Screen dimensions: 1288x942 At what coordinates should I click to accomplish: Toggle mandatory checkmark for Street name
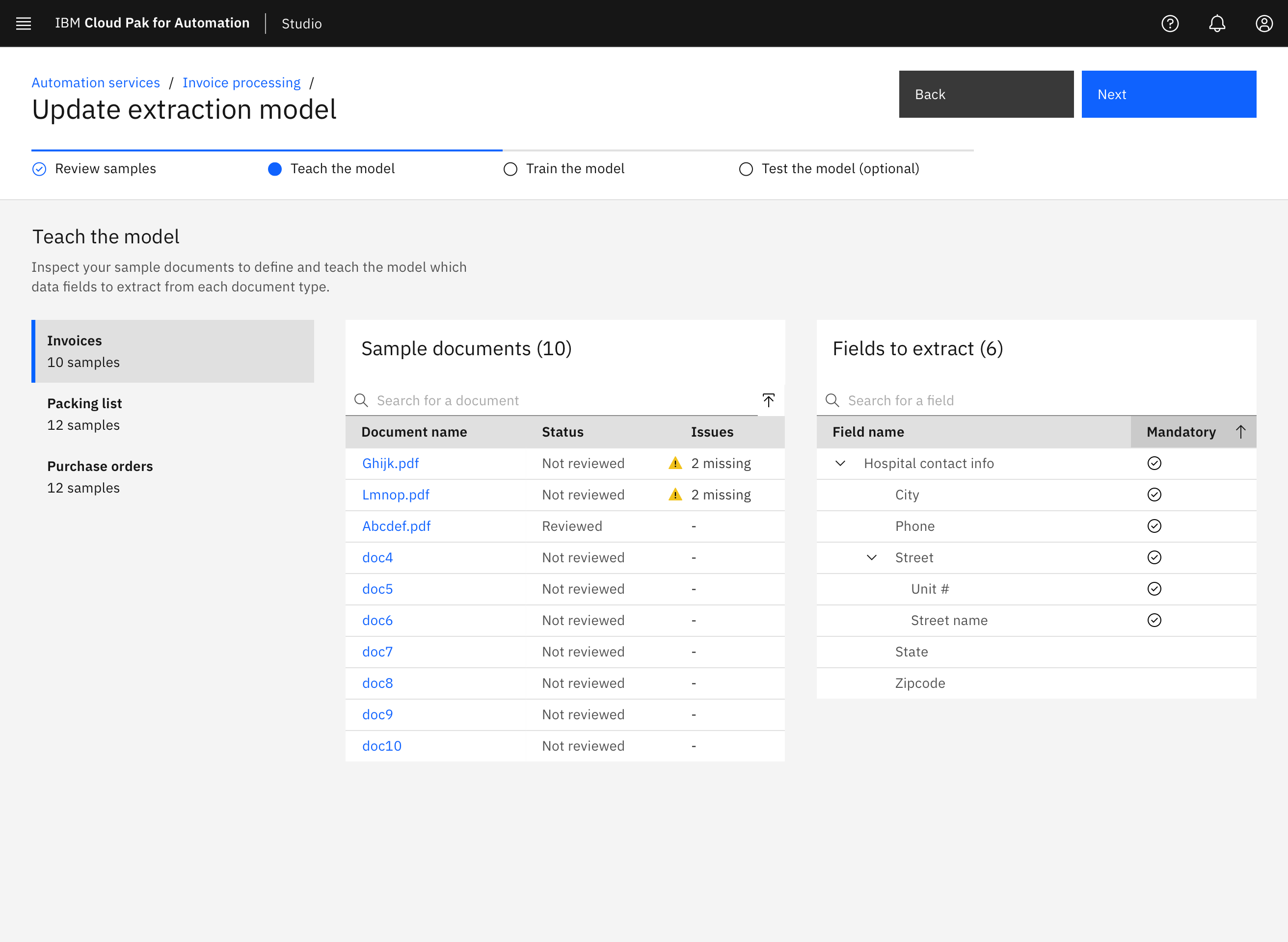pos(1154,620)
